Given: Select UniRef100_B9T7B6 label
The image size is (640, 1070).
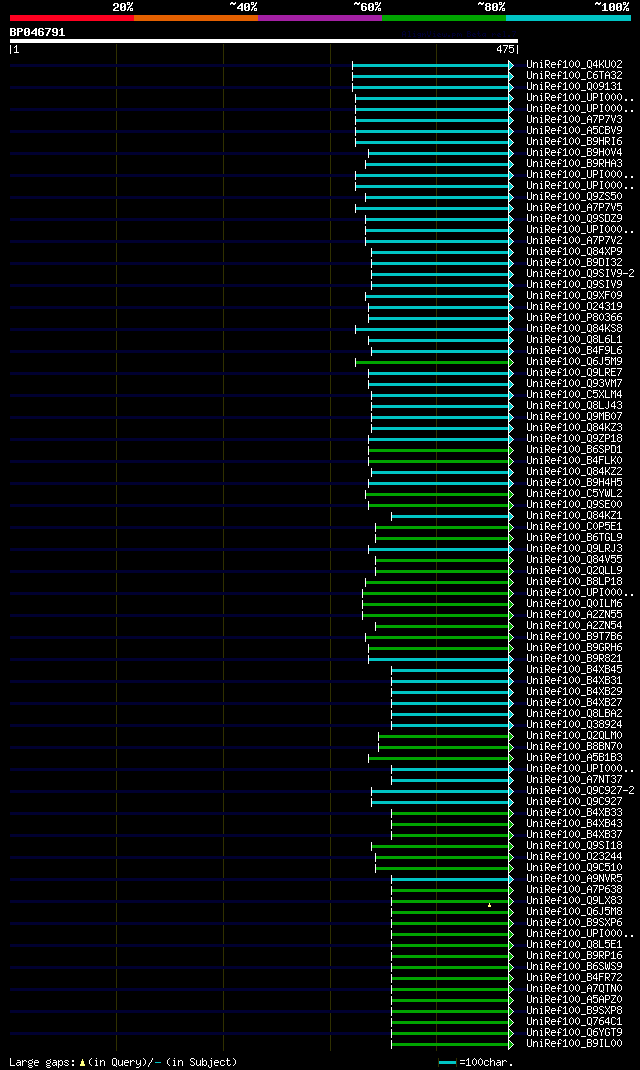Looking at the screenshot, I should click(574, 637).
